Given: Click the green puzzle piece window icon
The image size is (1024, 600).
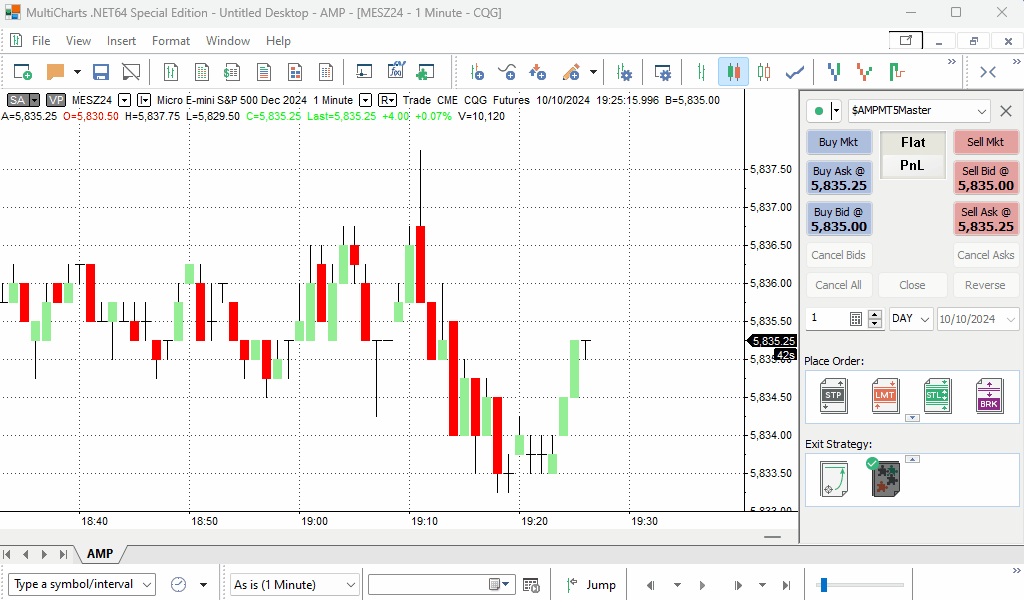Looking at the screenshot, I should (426, 72).
